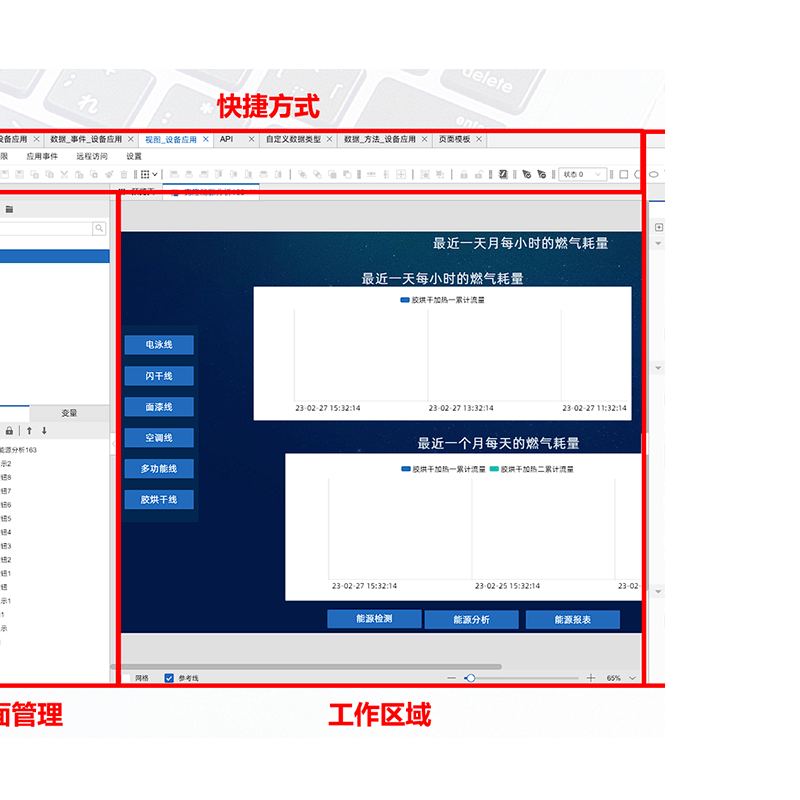Click the trash/delete icon under the toolbar

point(122,174)
